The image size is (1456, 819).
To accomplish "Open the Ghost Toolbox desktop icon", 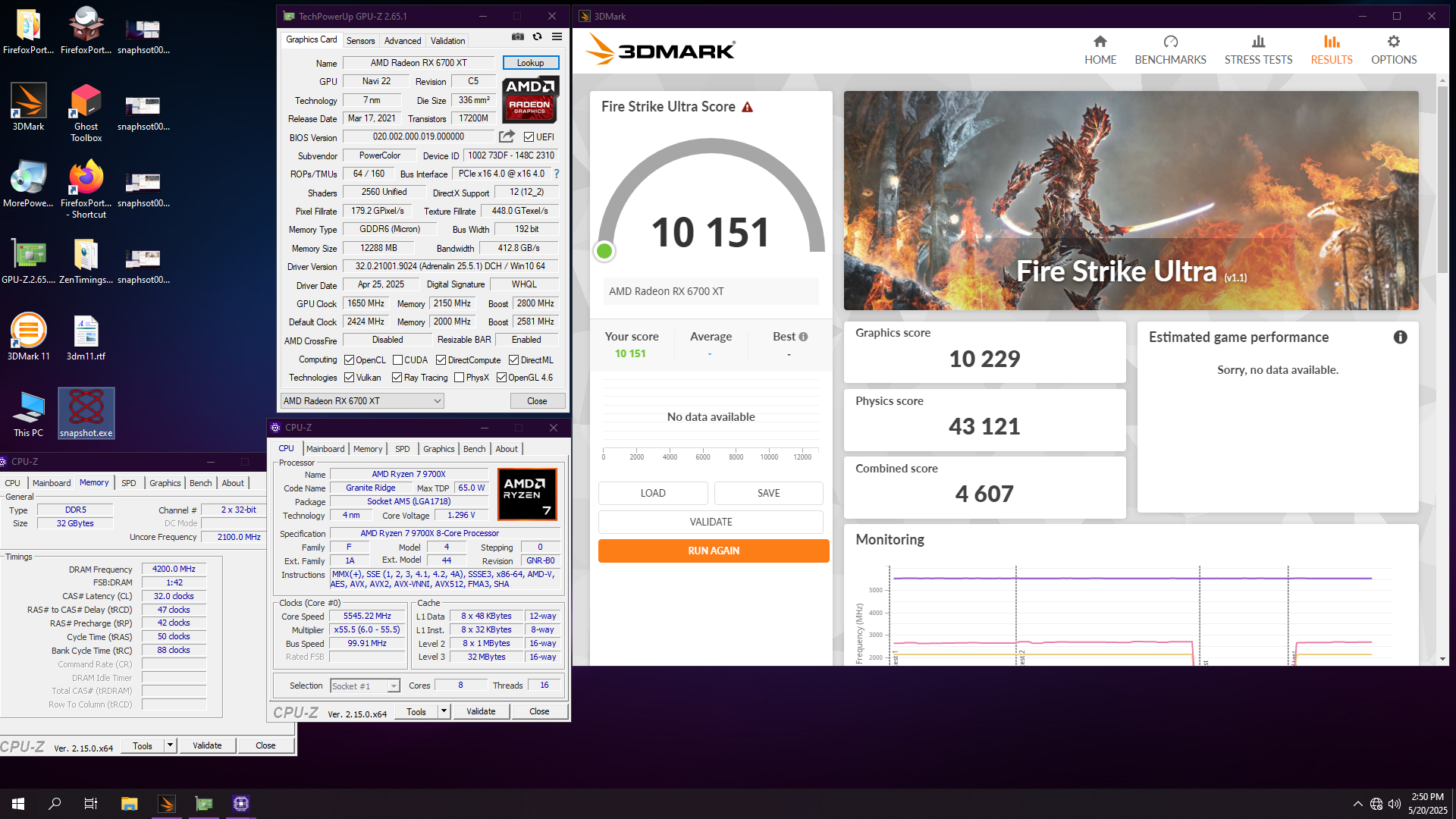I will point(86,112).
